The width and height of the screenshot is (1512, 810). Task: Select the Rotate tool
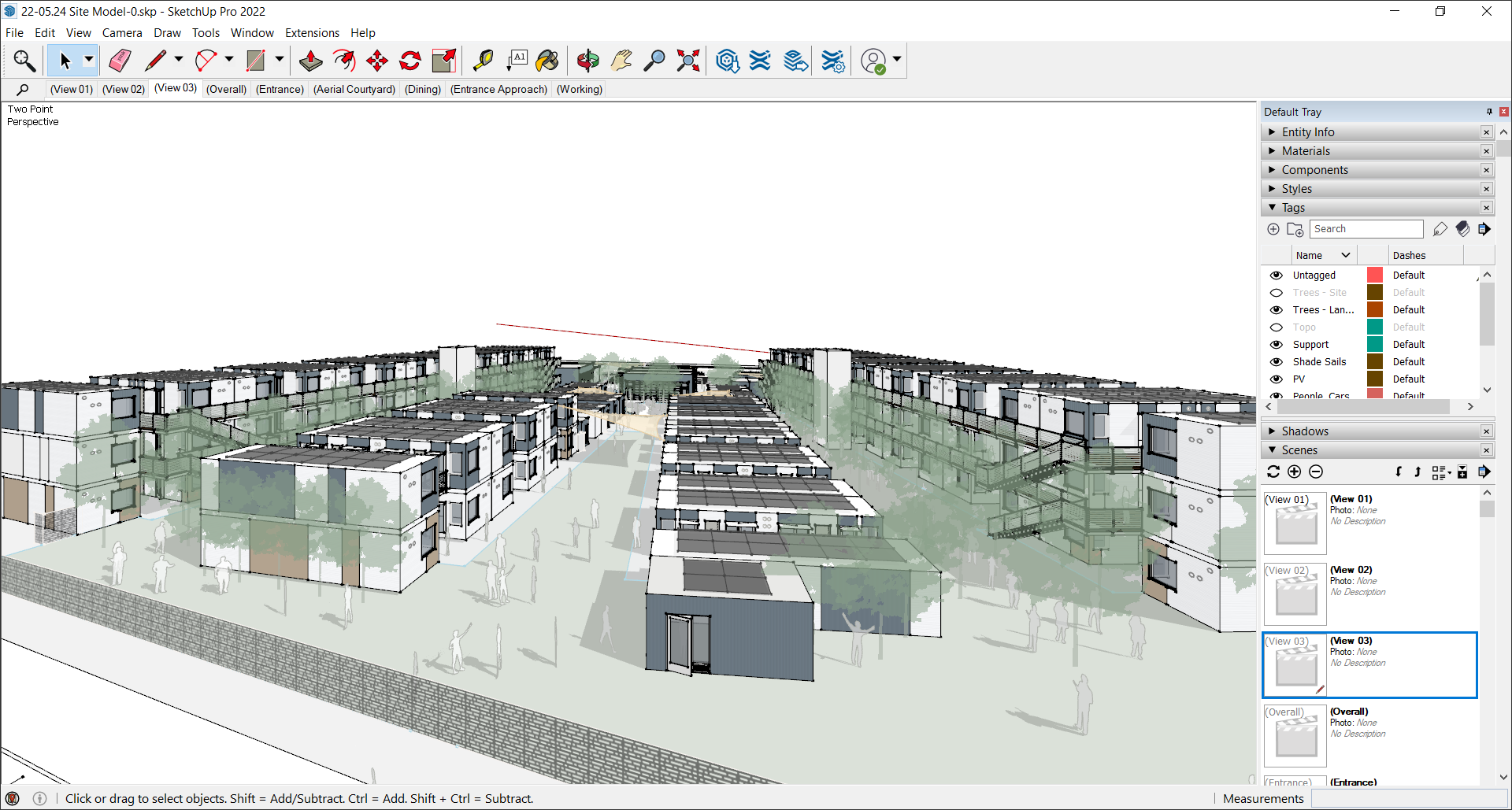pyautogui.click(x=410, y=61)
